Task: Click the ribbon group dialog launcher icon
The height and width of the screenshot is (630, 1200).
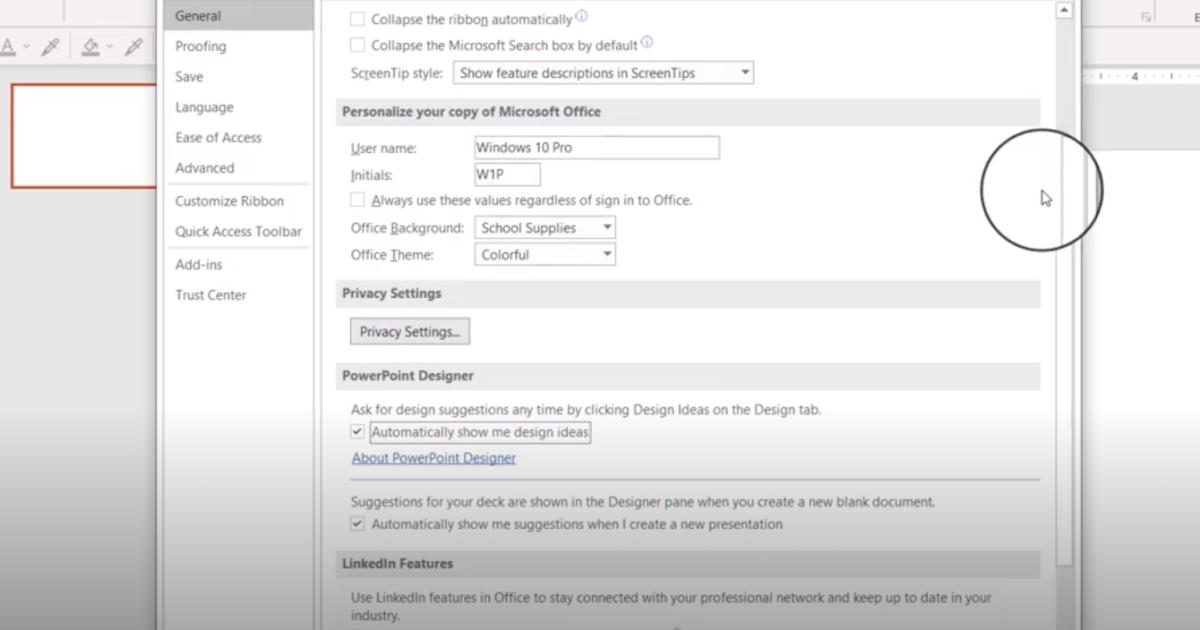Action: click(1147, 17)
